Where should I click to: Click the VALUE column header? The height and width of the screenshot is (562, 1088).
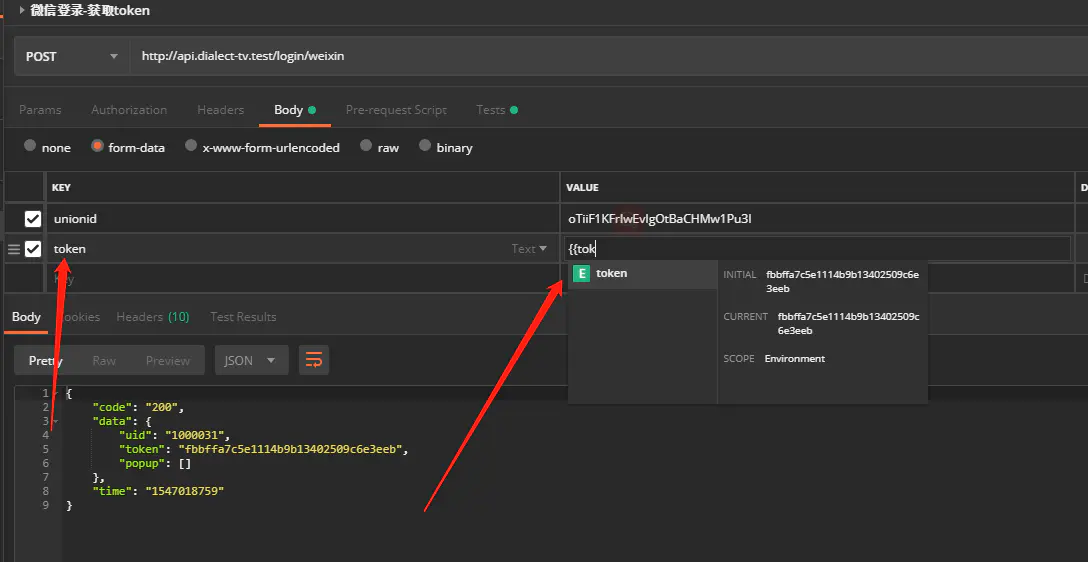point(582,187)
